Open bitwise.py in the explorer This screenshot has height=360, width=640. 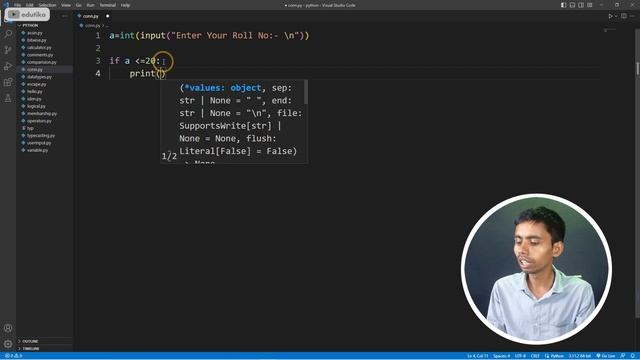click(36, 40)
